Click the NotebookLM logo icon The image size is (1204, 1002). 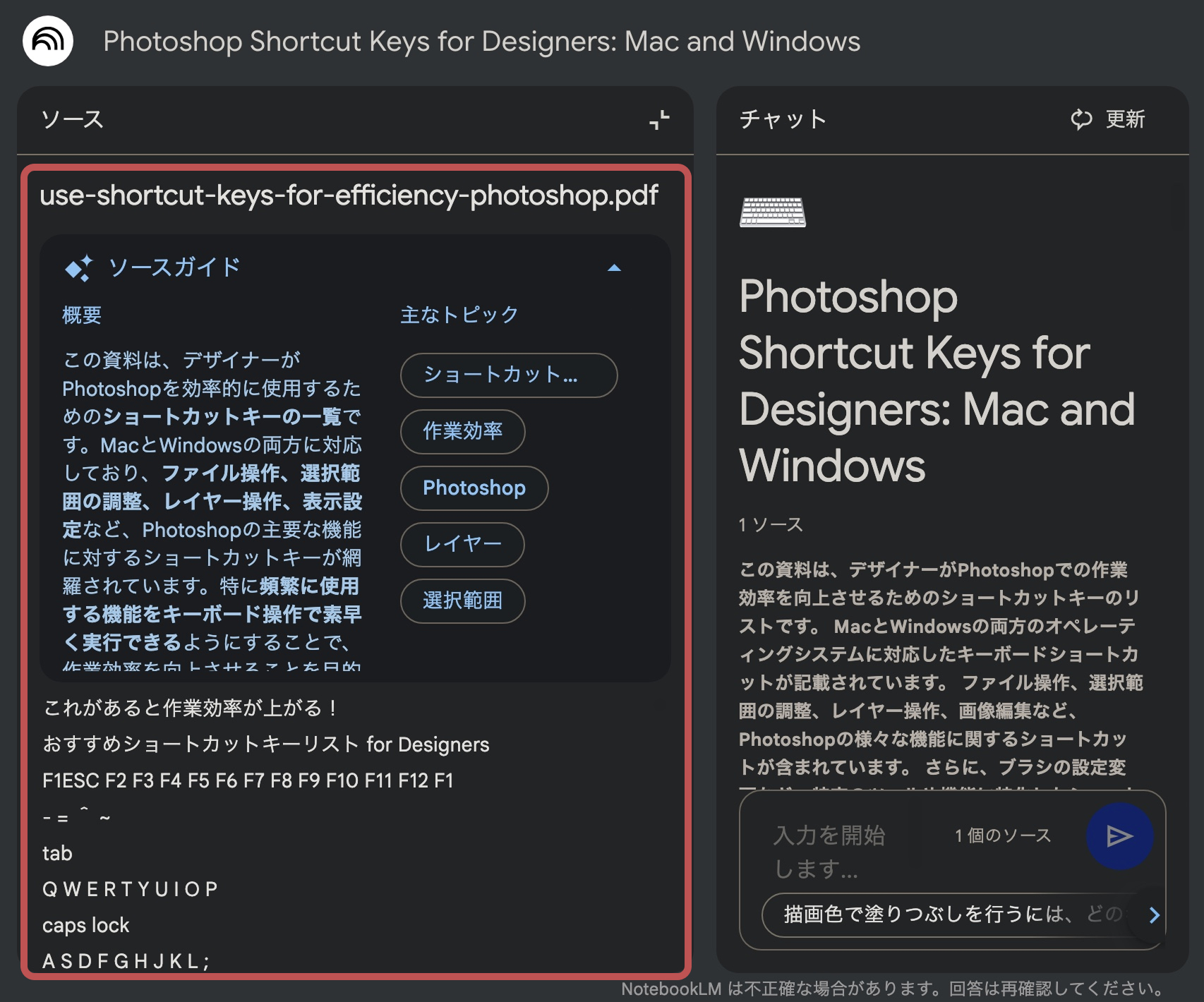pos(48,41)
